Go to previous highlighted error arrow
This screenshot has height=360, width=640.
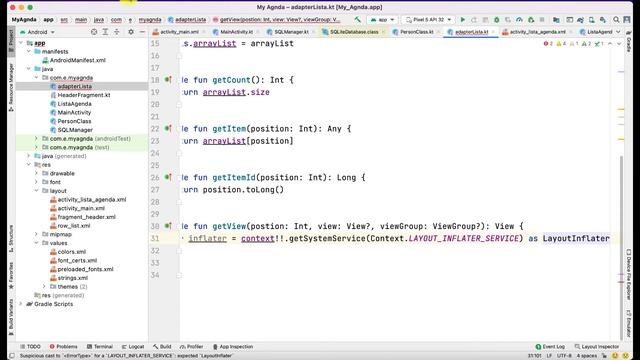(x=610, y=44)
